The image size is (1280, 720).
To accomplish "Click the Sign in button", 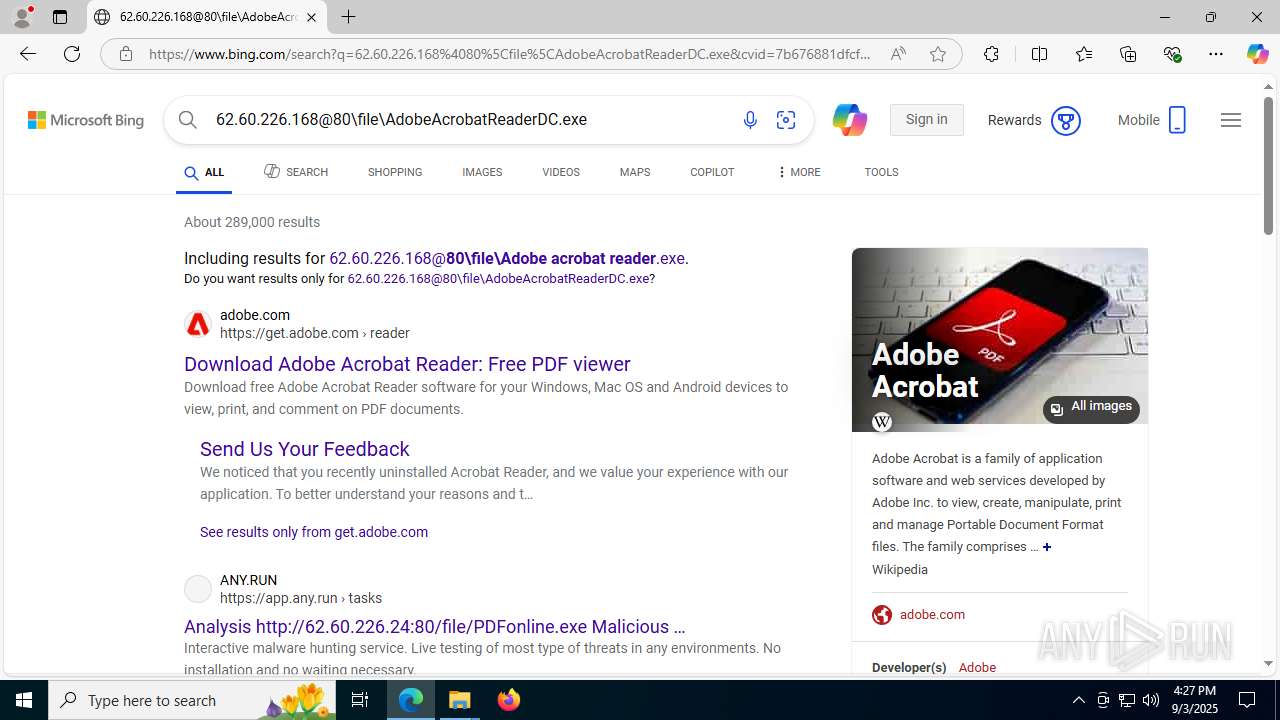I will 926,120.
